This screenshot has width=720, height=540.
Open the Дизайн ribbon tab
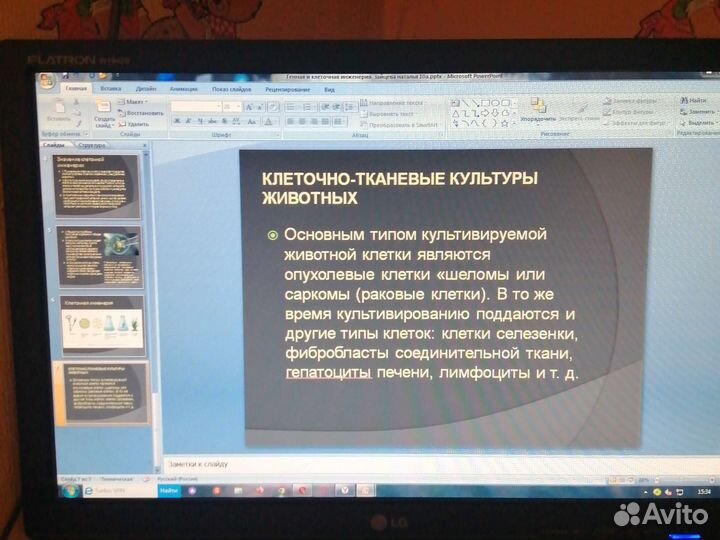(x=146, y=89)
